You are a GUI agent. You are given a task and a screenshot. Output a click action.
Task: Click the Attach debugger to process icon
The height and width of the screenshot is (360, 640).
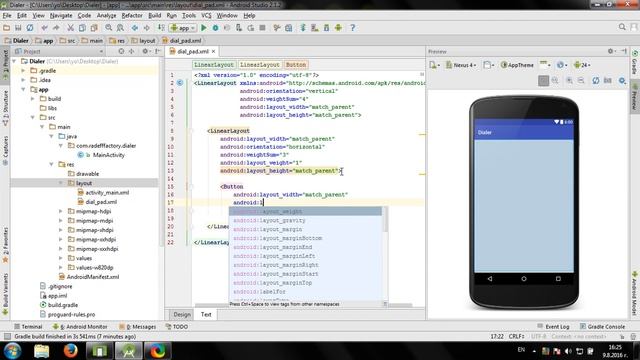pos(239,28)
